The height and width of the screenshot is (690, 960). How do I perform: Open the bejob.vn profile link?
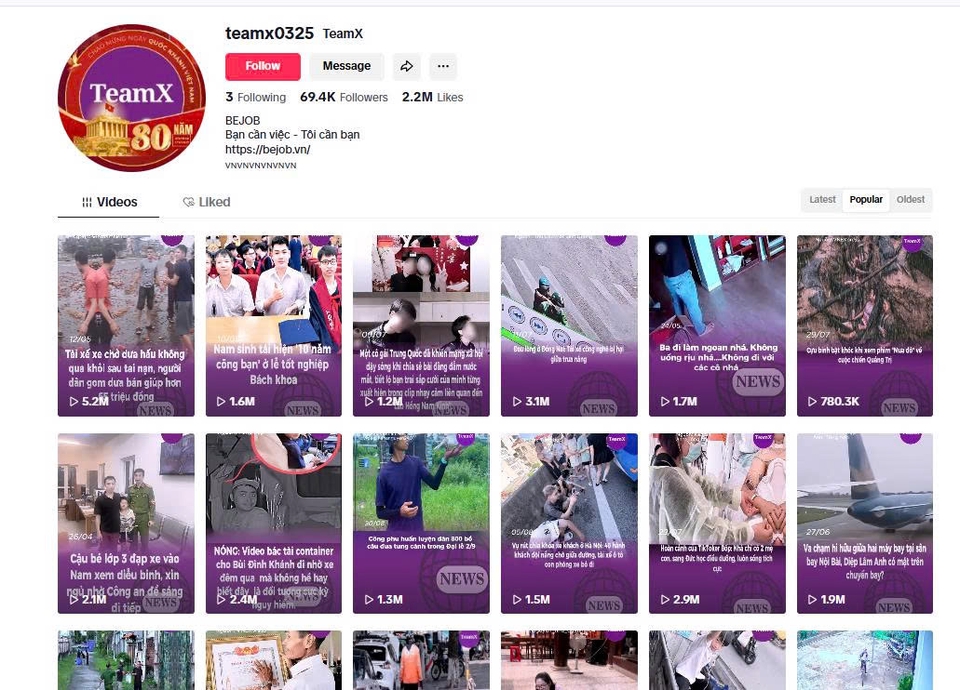click(x=267, y=150)
